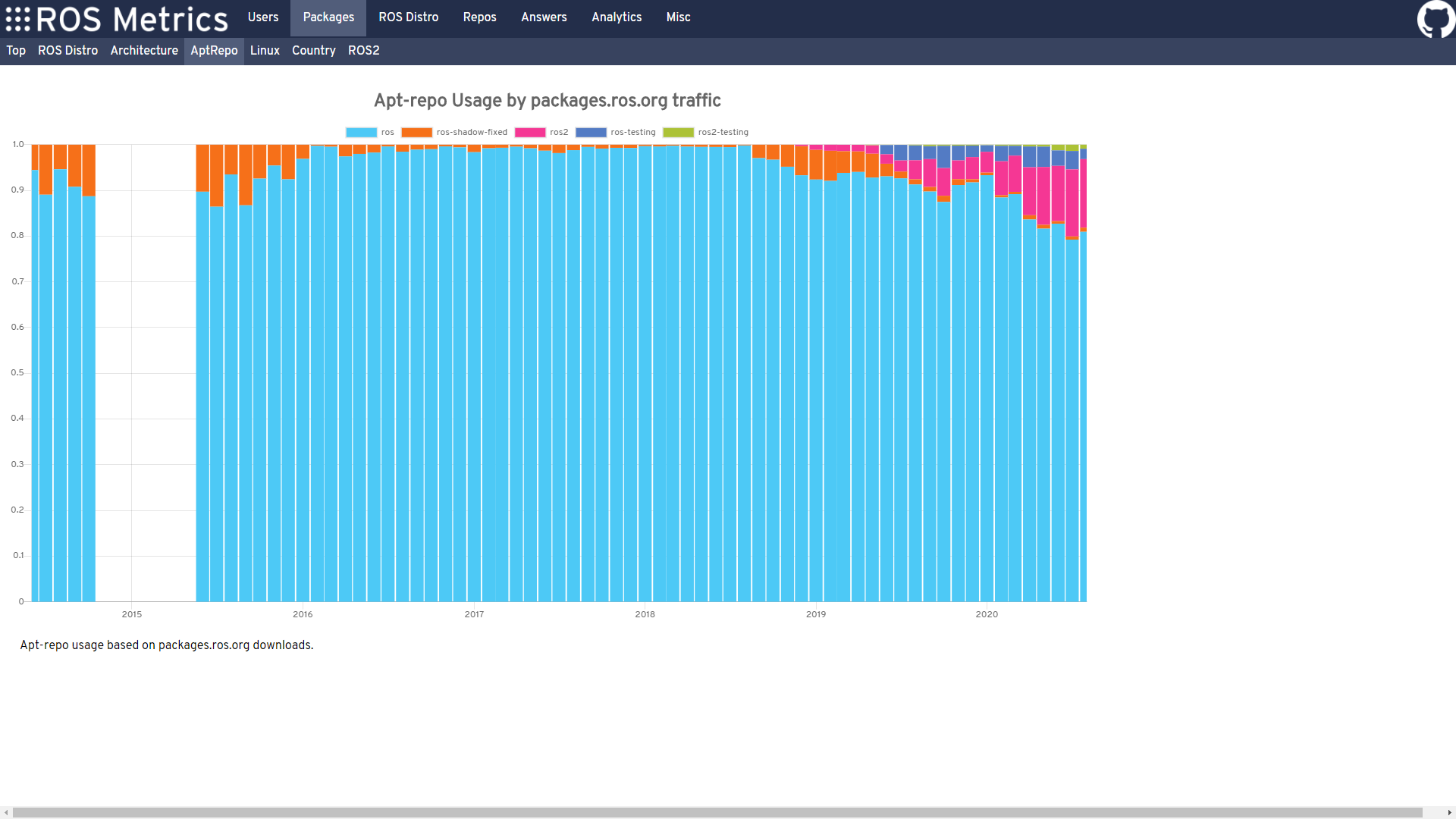The height and width of the screenshot is (819, 1456).
Task: Open the Users menu
Action: (x=263, y=17)
